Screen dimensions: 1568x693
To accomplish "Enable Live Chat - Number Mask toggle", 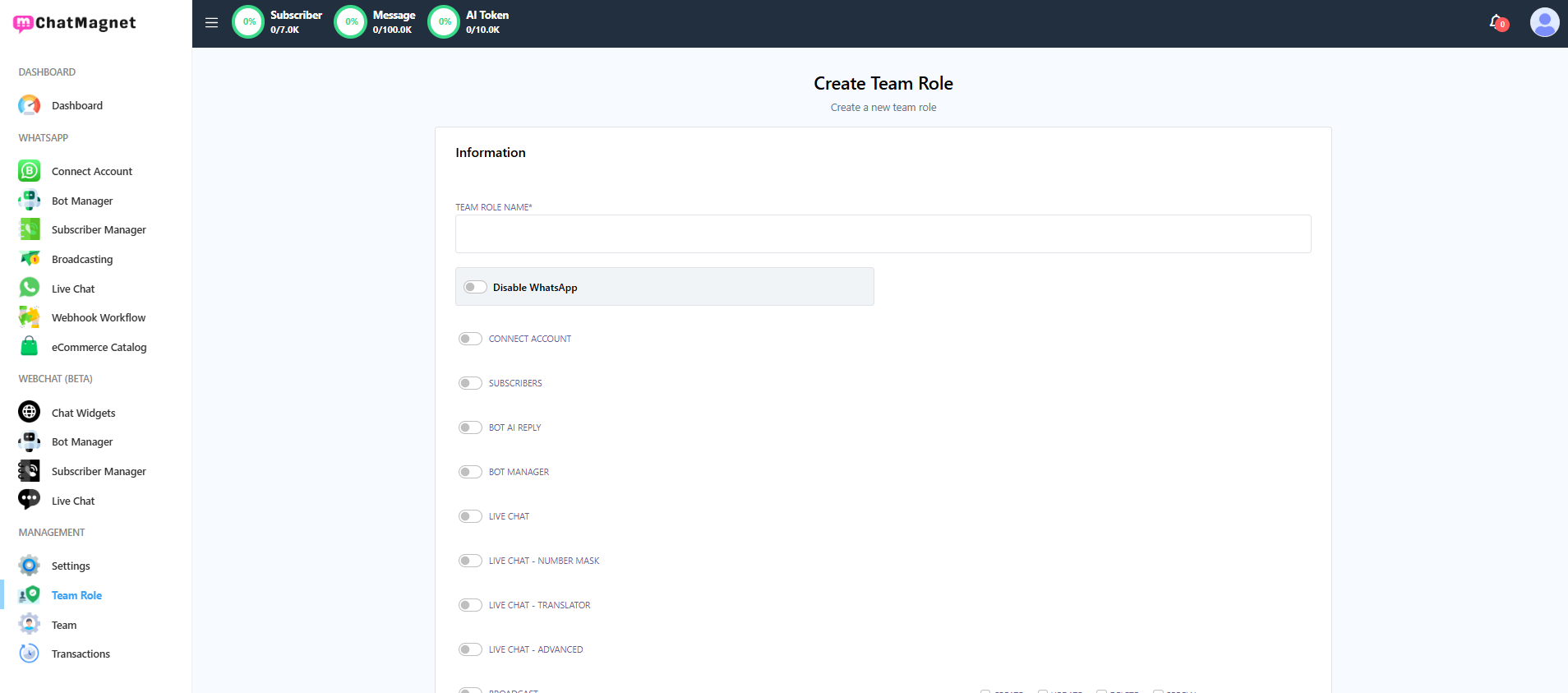I will click(470, 561).
